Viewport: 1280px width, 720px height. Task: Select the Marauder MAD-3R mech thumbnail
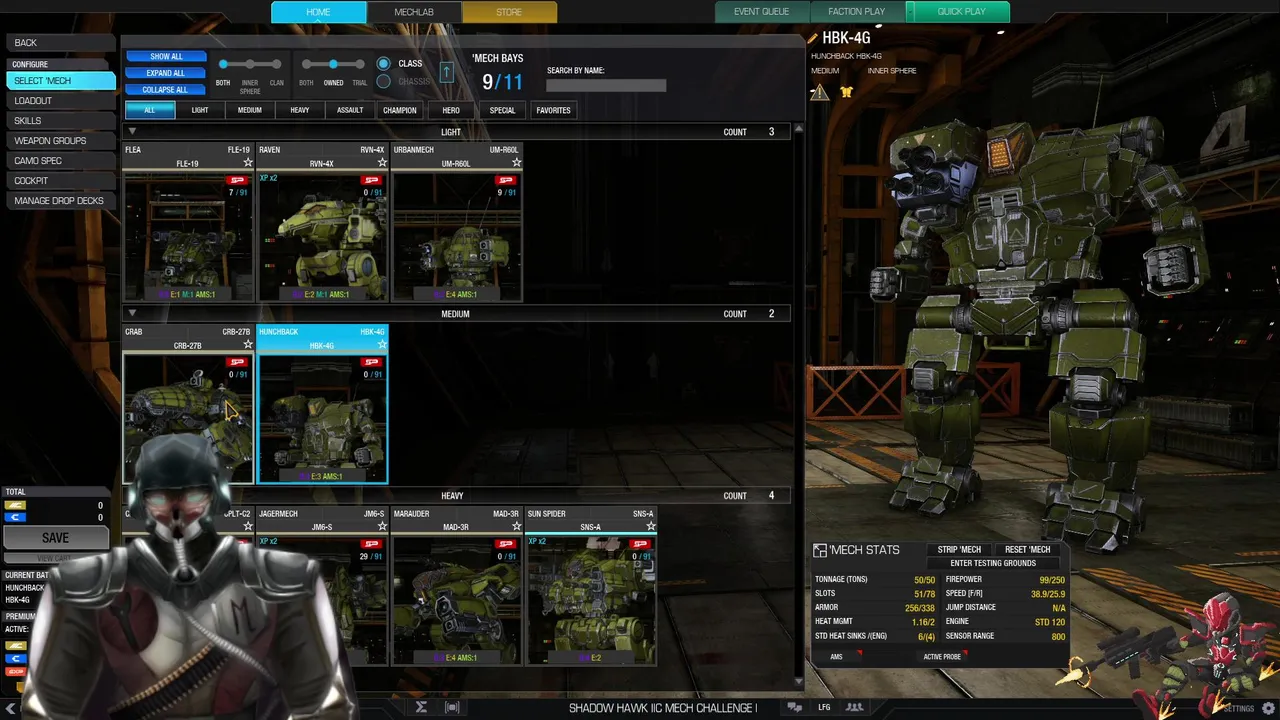[x=456, y=600]
